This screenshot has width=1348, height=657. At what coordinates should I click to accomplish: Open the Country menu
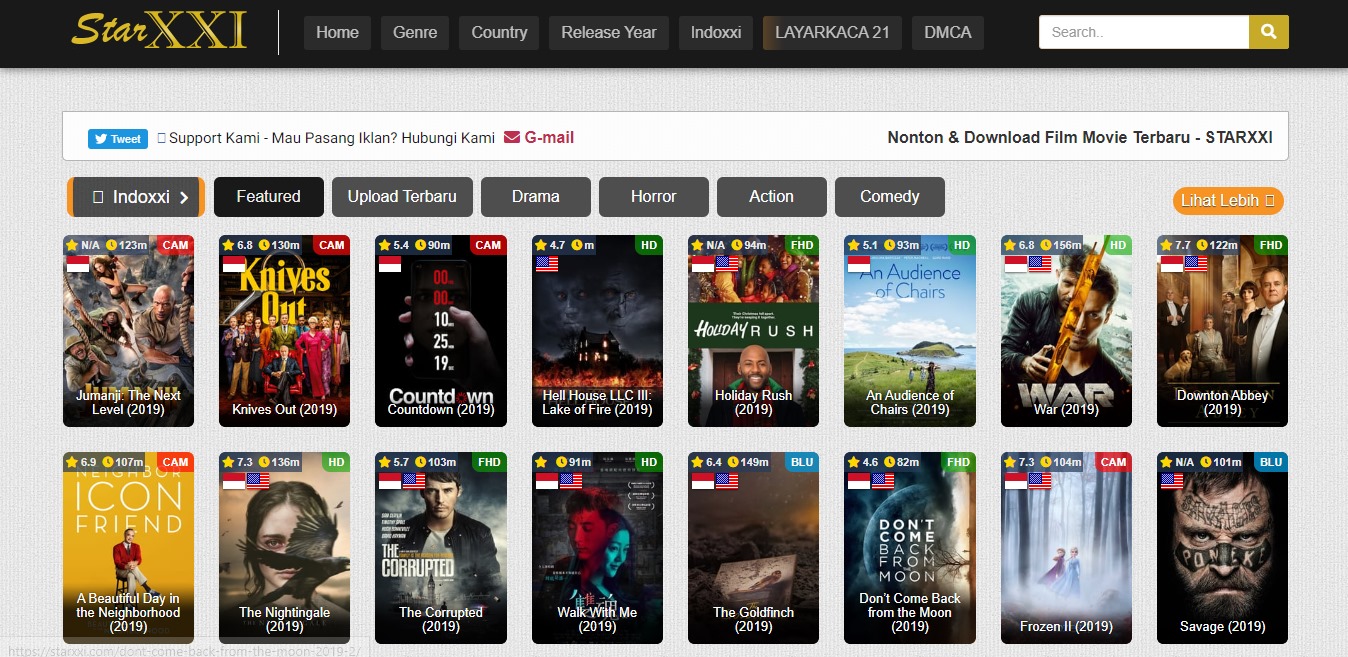[x=499, y=32]
